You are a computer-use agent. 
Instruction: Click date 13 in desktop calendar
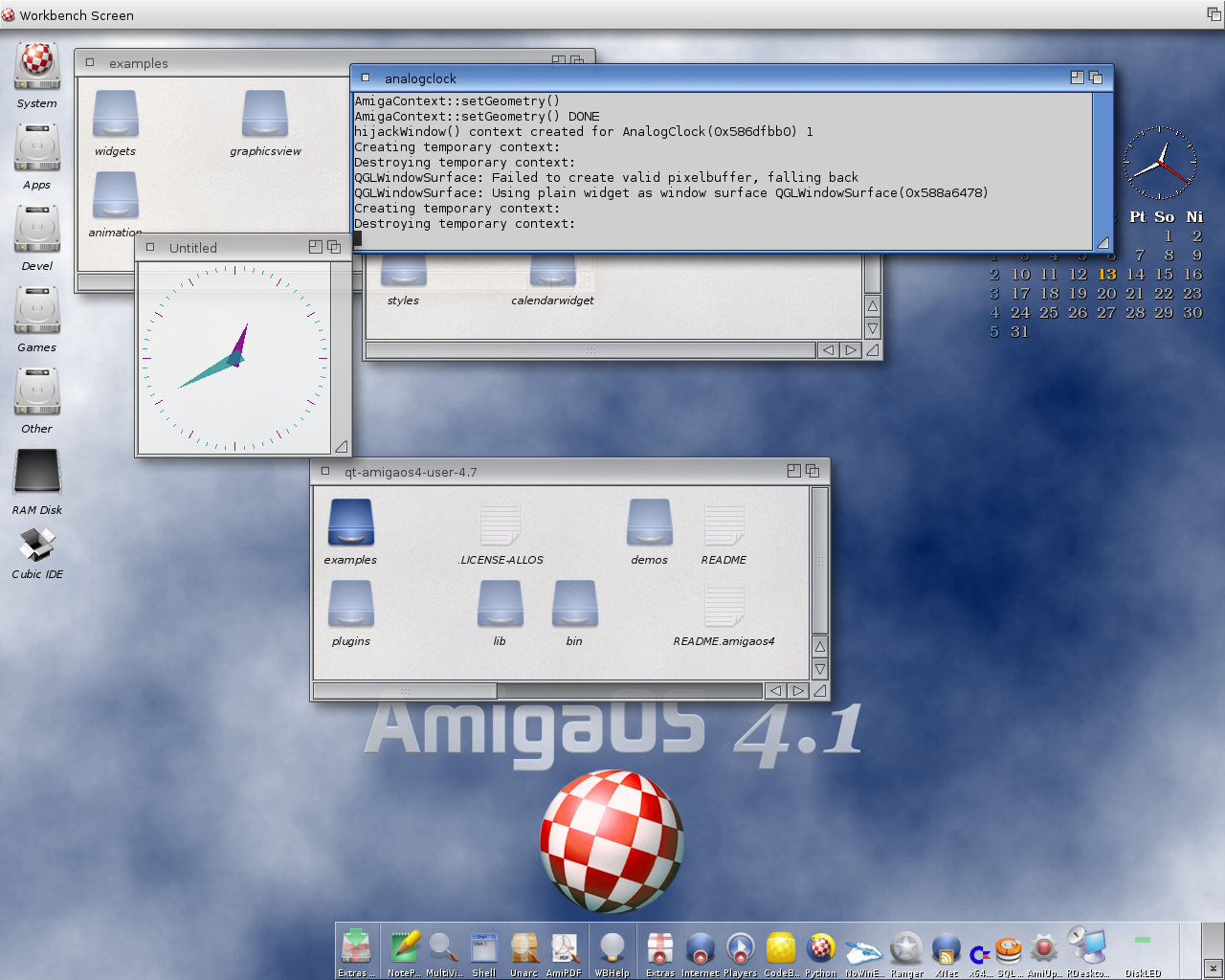(1106, 274)
